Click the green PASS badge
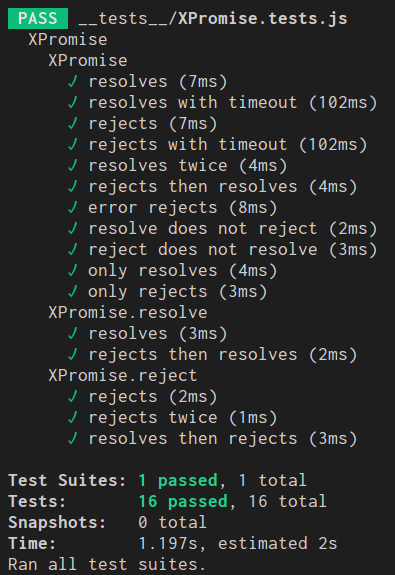The width and height of the screenshot is (395, 575). click(38, 18)
